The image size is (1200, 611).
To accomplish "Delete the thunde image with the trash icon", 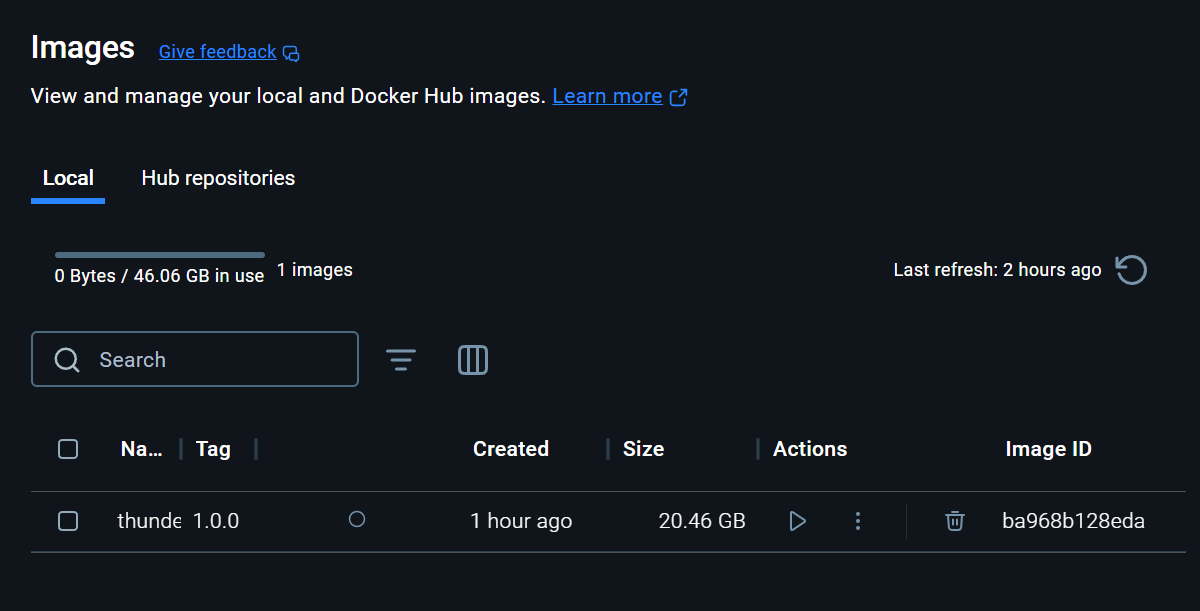I will pos(954,520).
